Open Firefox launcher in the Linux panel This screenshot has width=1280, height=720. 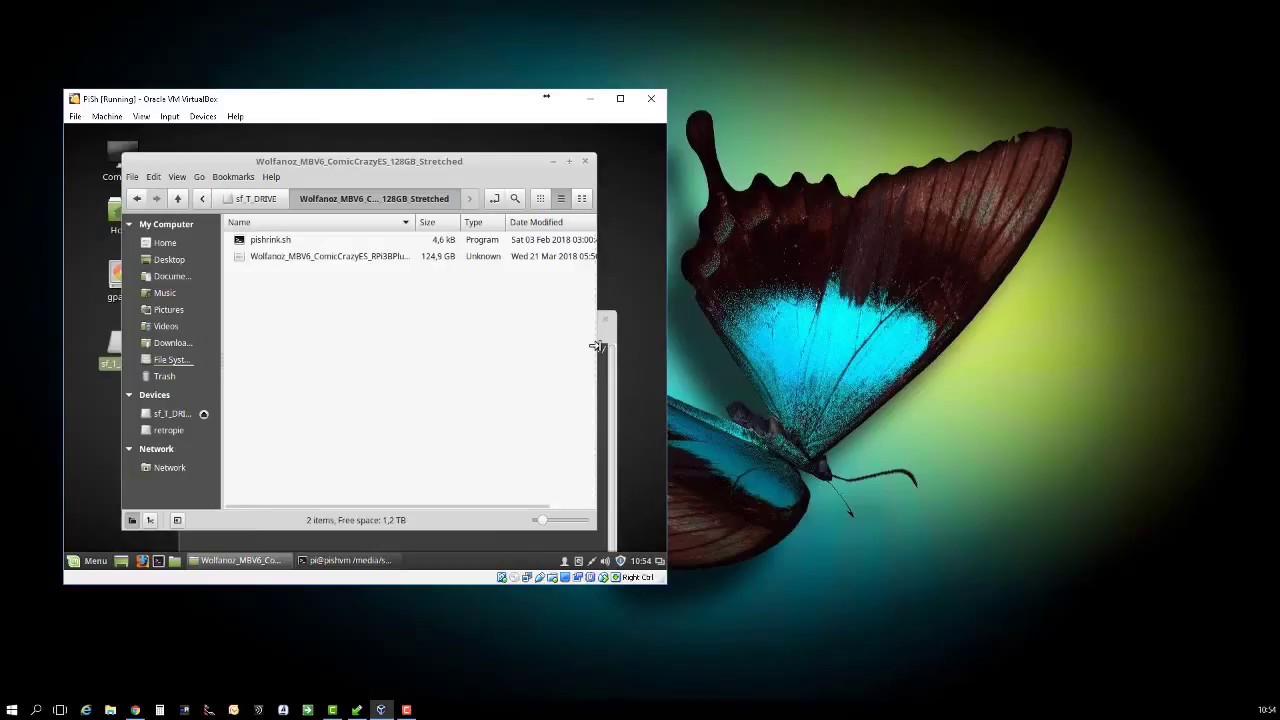(143, 561)
